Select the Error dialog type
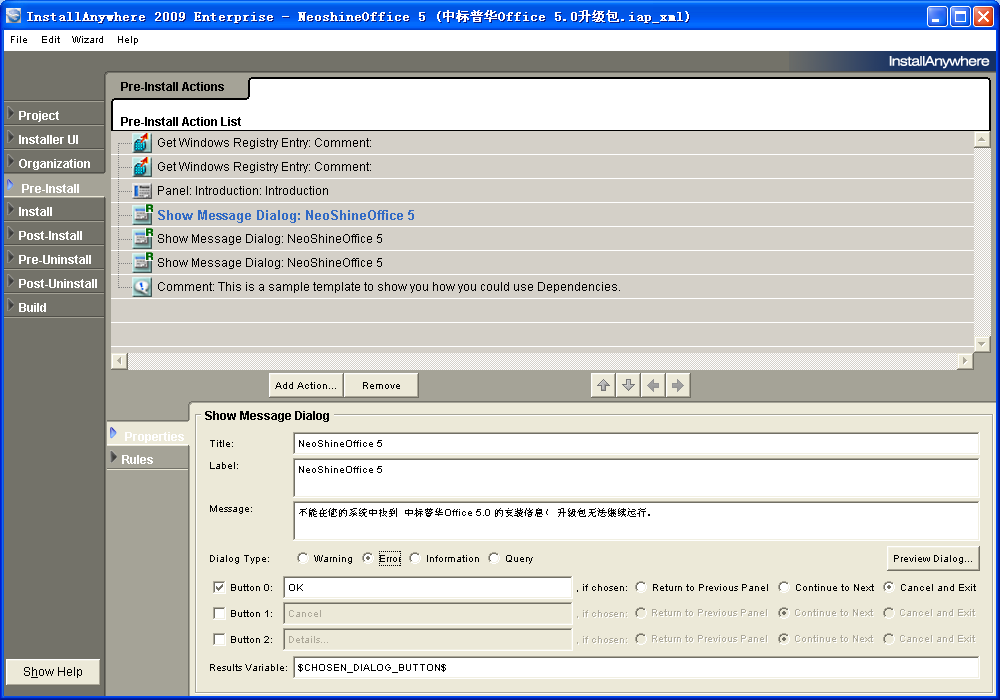The width and height of the screenshot is (1000, 700). pyautogui.click(x=368, y=558)
